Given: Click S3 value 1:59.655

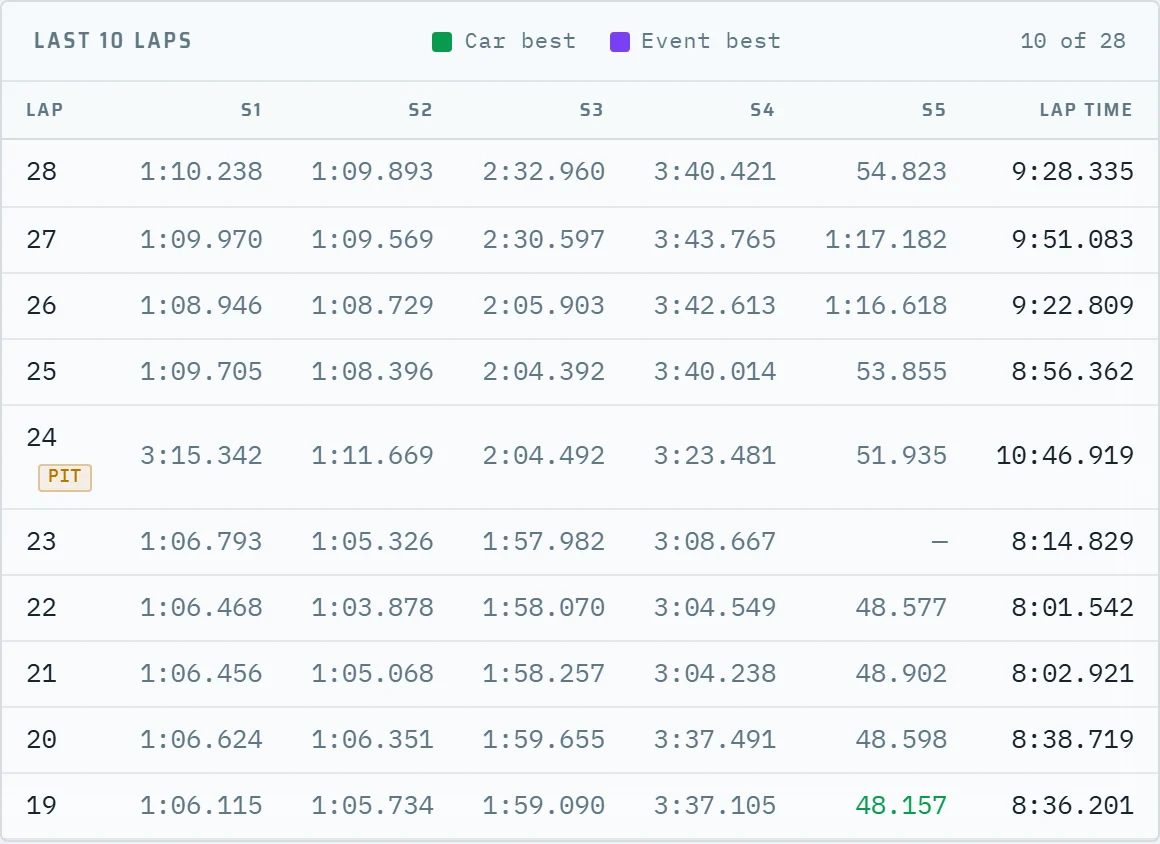Looking at the screenshot, I should (544, 740).
